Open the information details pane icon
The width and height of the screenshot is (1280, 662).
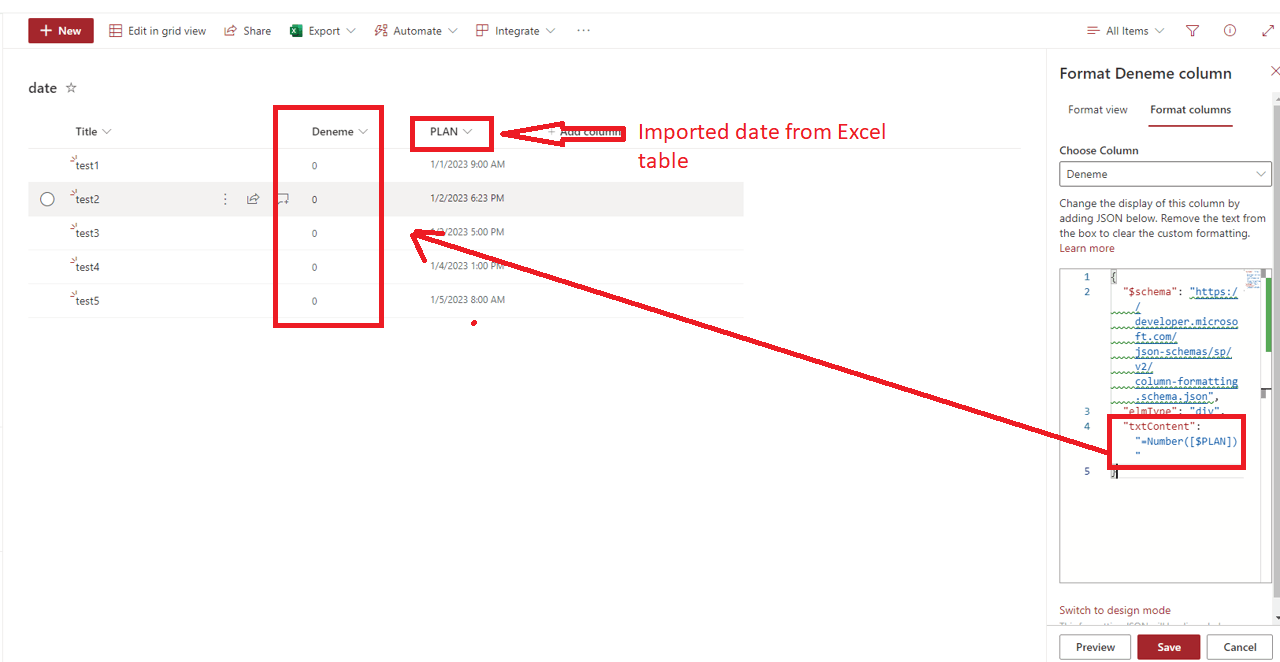coord(1230,31)
